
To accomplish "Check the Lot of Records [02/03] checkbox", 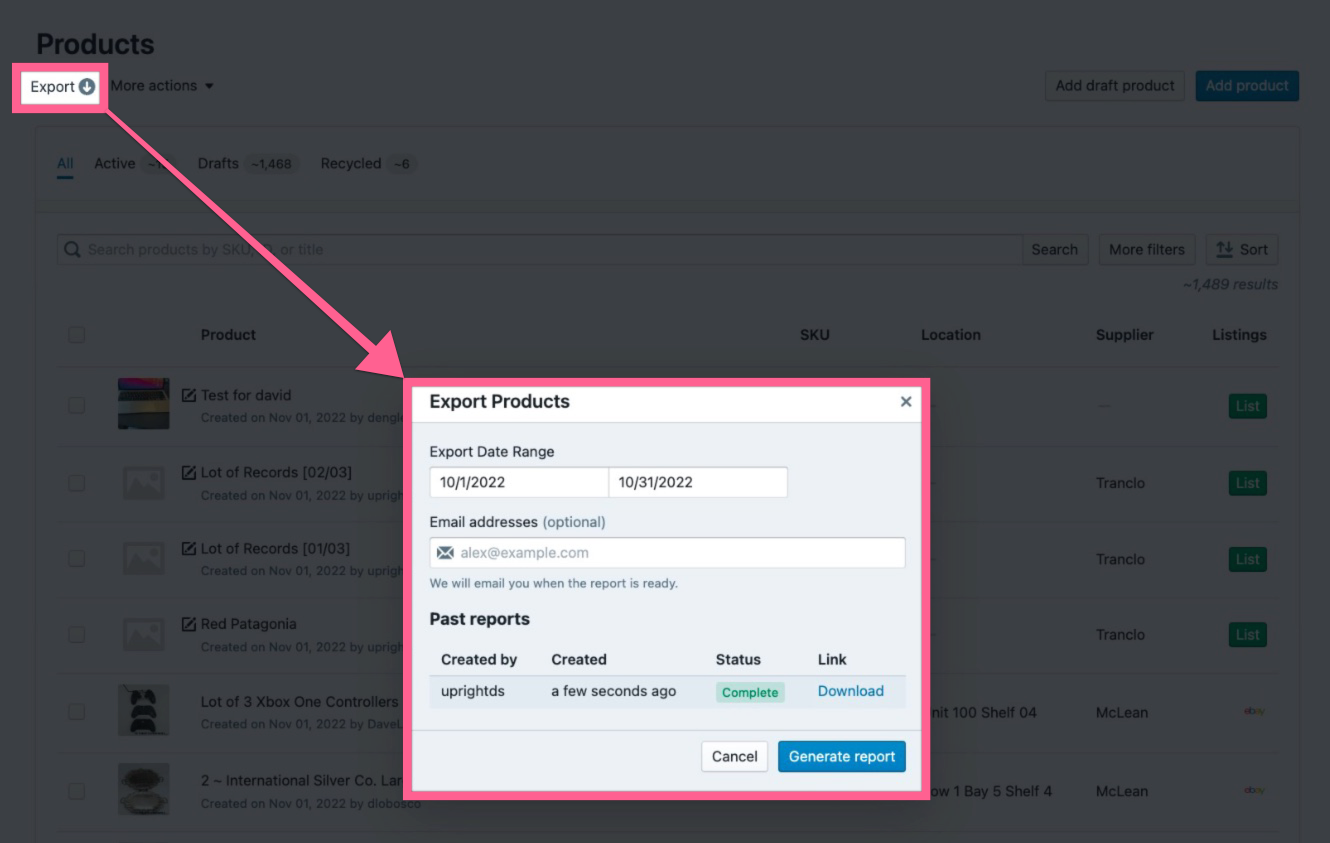I will tap(76, 482).
